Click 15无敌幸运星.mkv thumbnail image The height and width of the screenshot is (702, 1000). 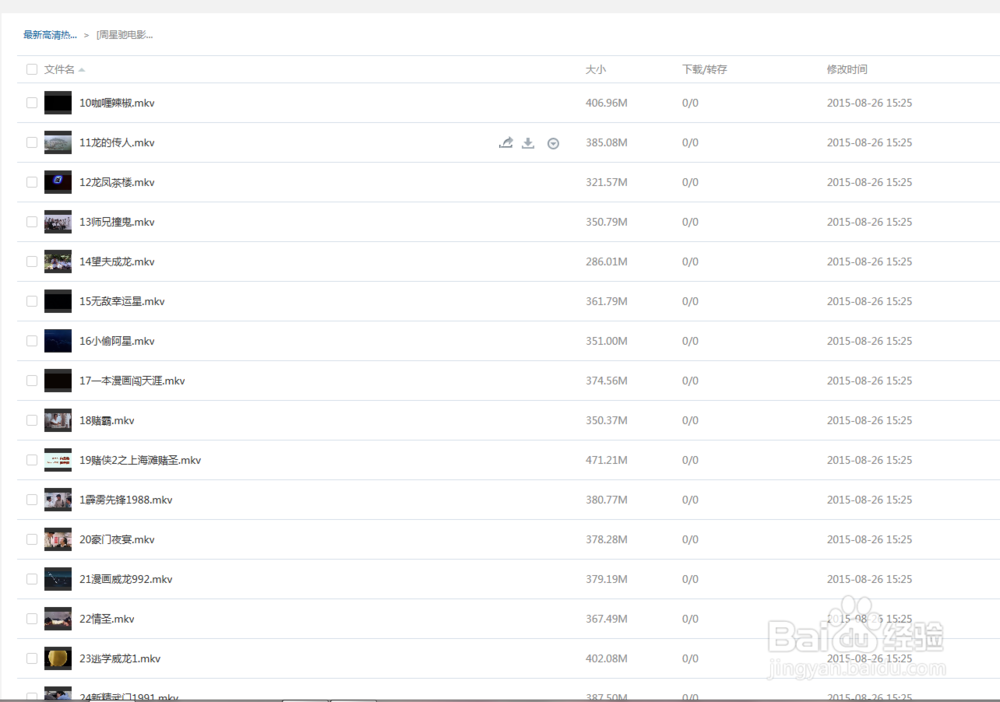[58, 301]
